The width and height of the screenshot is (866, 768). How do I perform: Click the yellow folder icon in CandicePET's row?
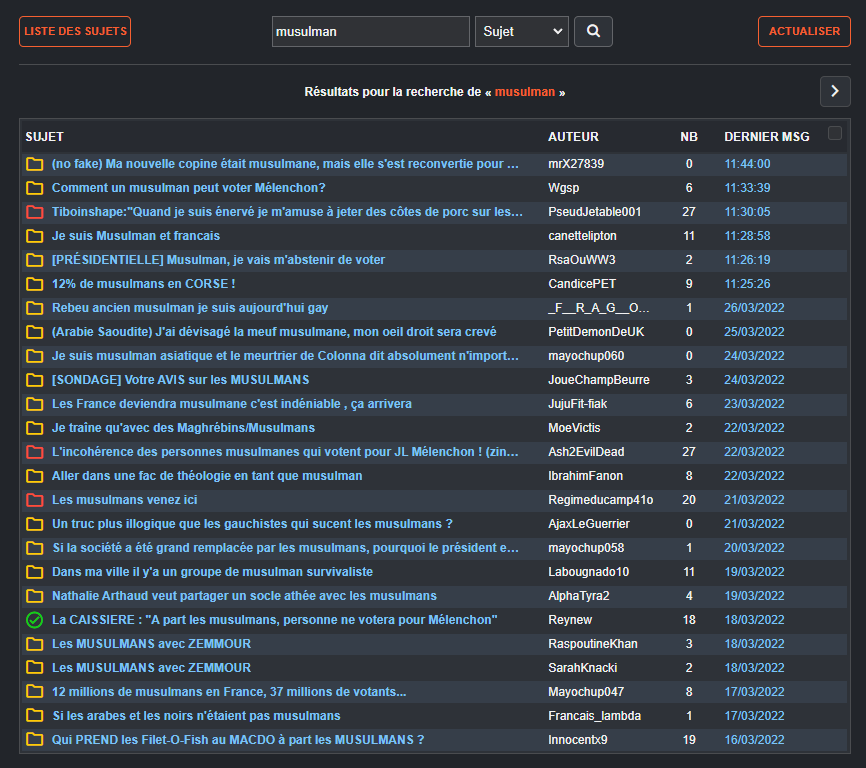pyautogui.click(x=35, y=284)
